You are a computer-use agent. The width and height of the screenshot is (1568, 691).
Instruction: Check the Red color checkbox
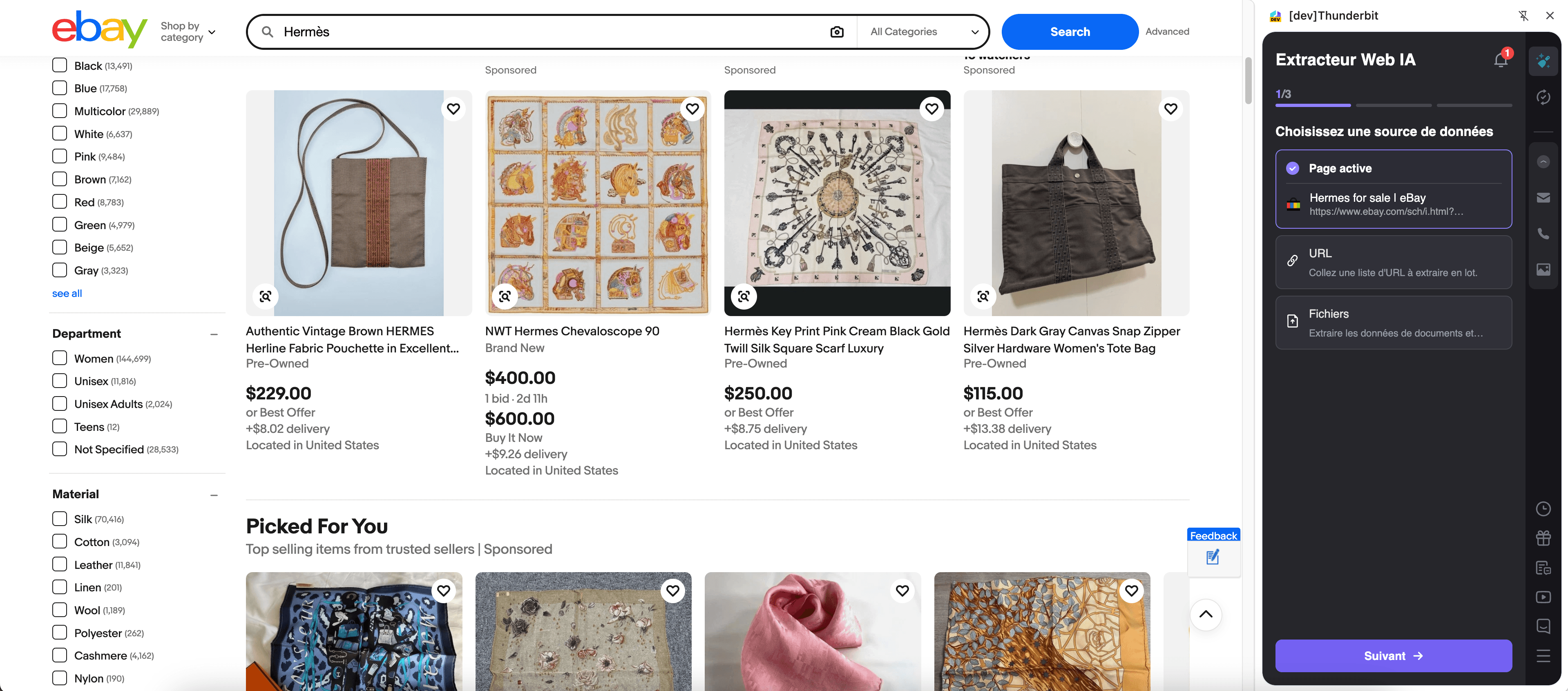point(60,201)
